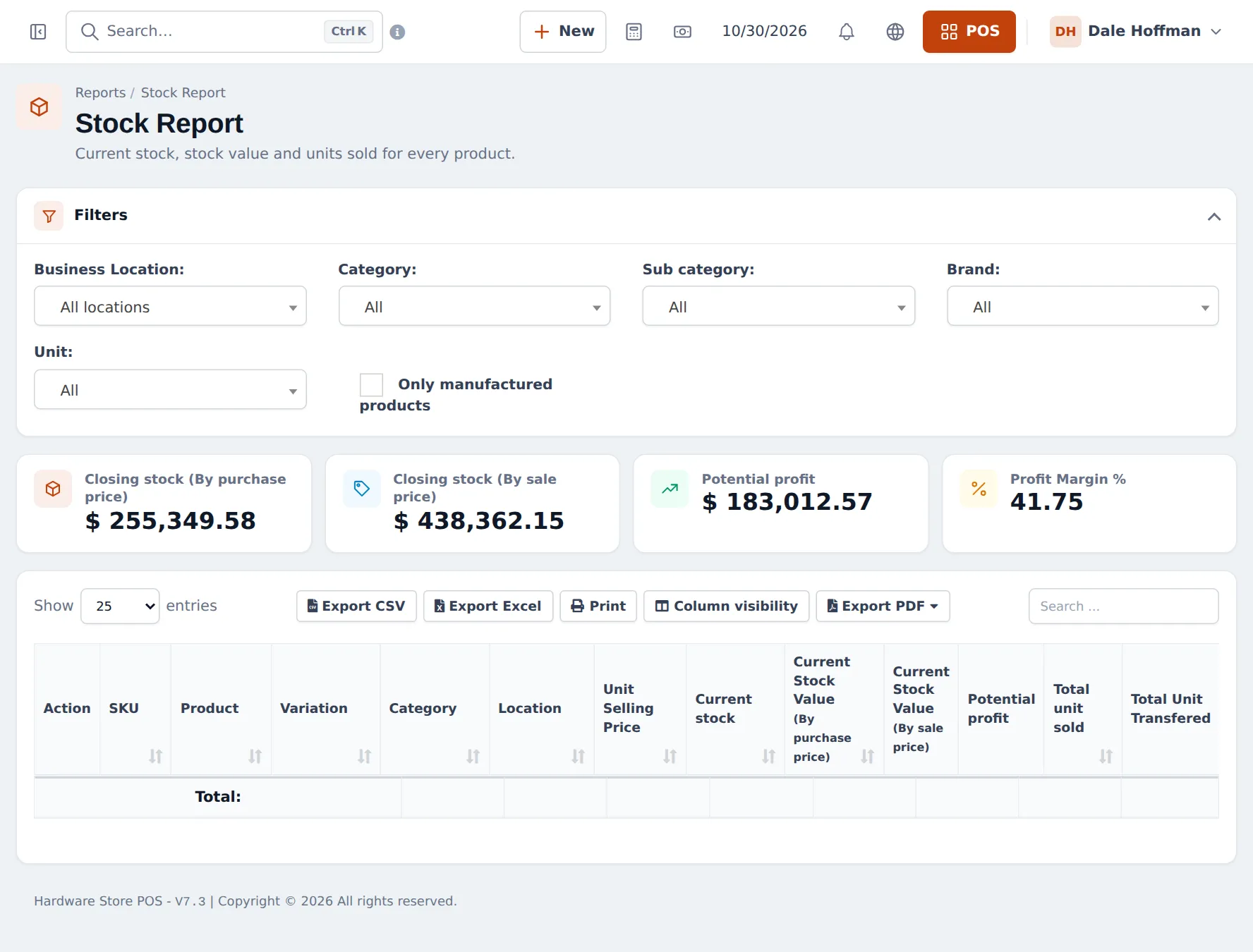Open the Brand filter dropdown

click(1082, 306)
